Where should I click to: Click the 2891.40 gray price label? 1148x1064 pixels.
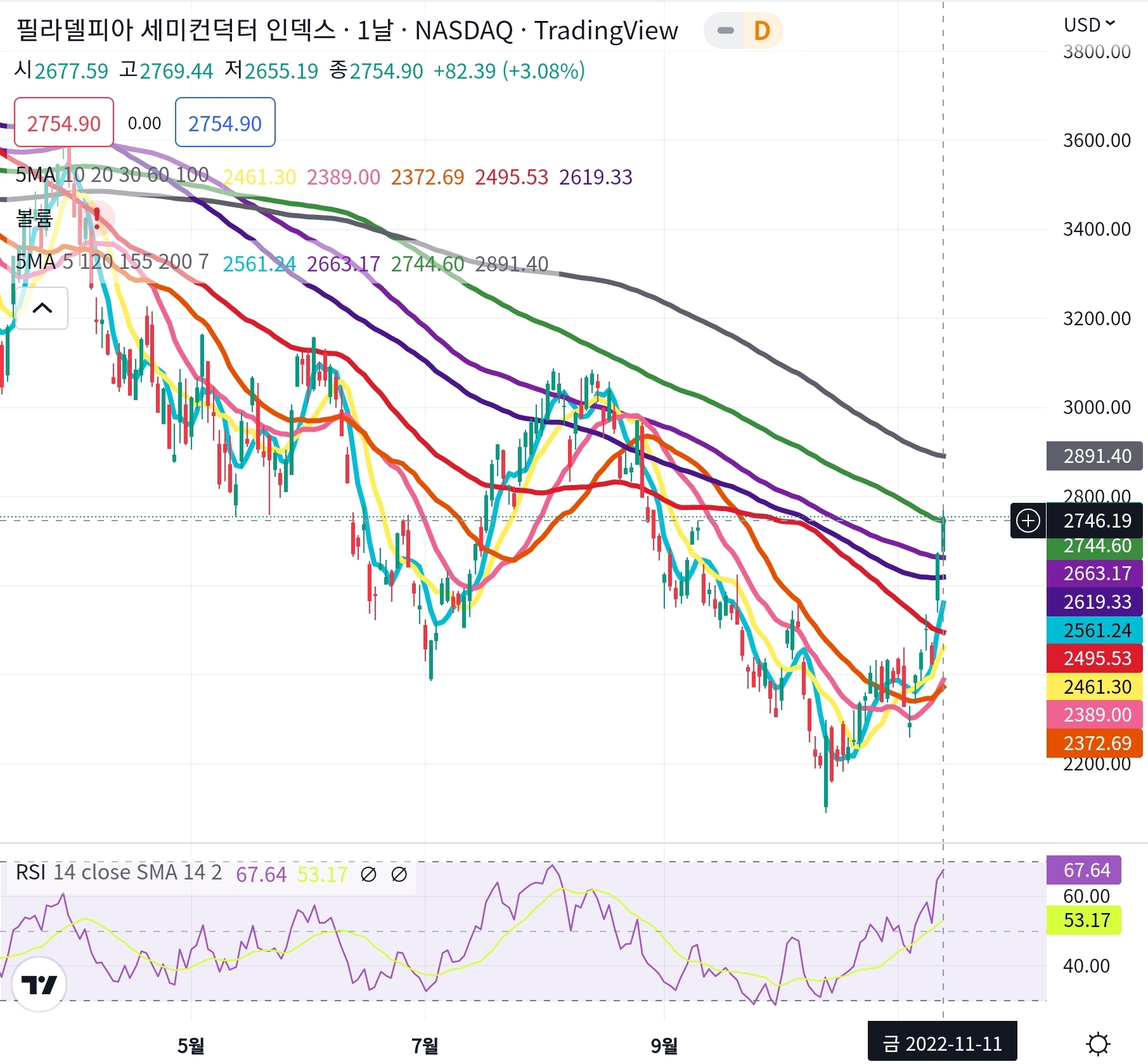(x=1094, y=456)
